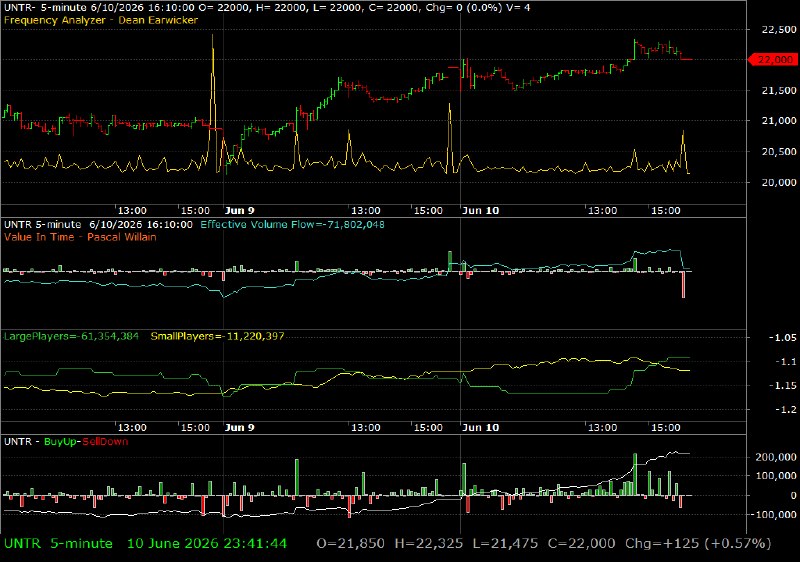Click "C= 22000" in the top chart header
The image size is (800, 562).
395,8
